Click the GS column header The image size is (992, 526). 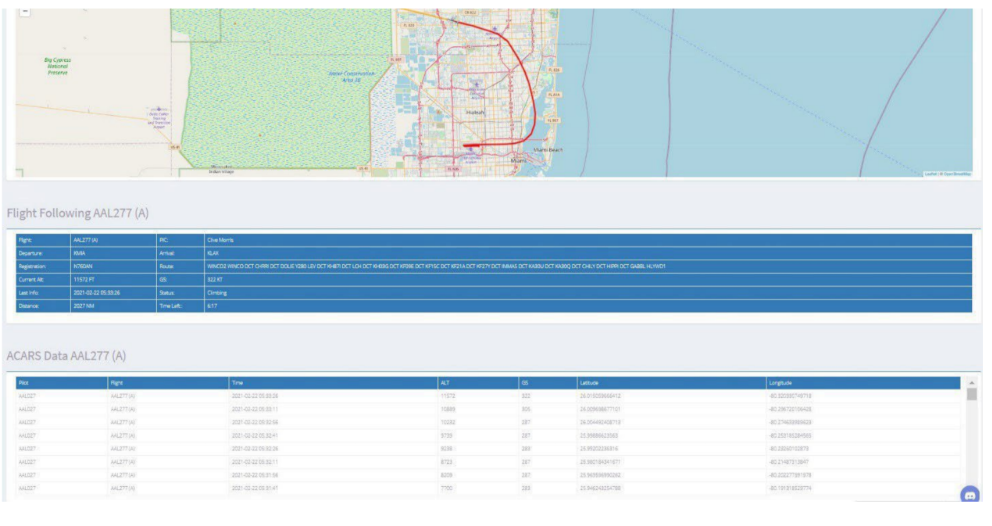click(524, 382)
